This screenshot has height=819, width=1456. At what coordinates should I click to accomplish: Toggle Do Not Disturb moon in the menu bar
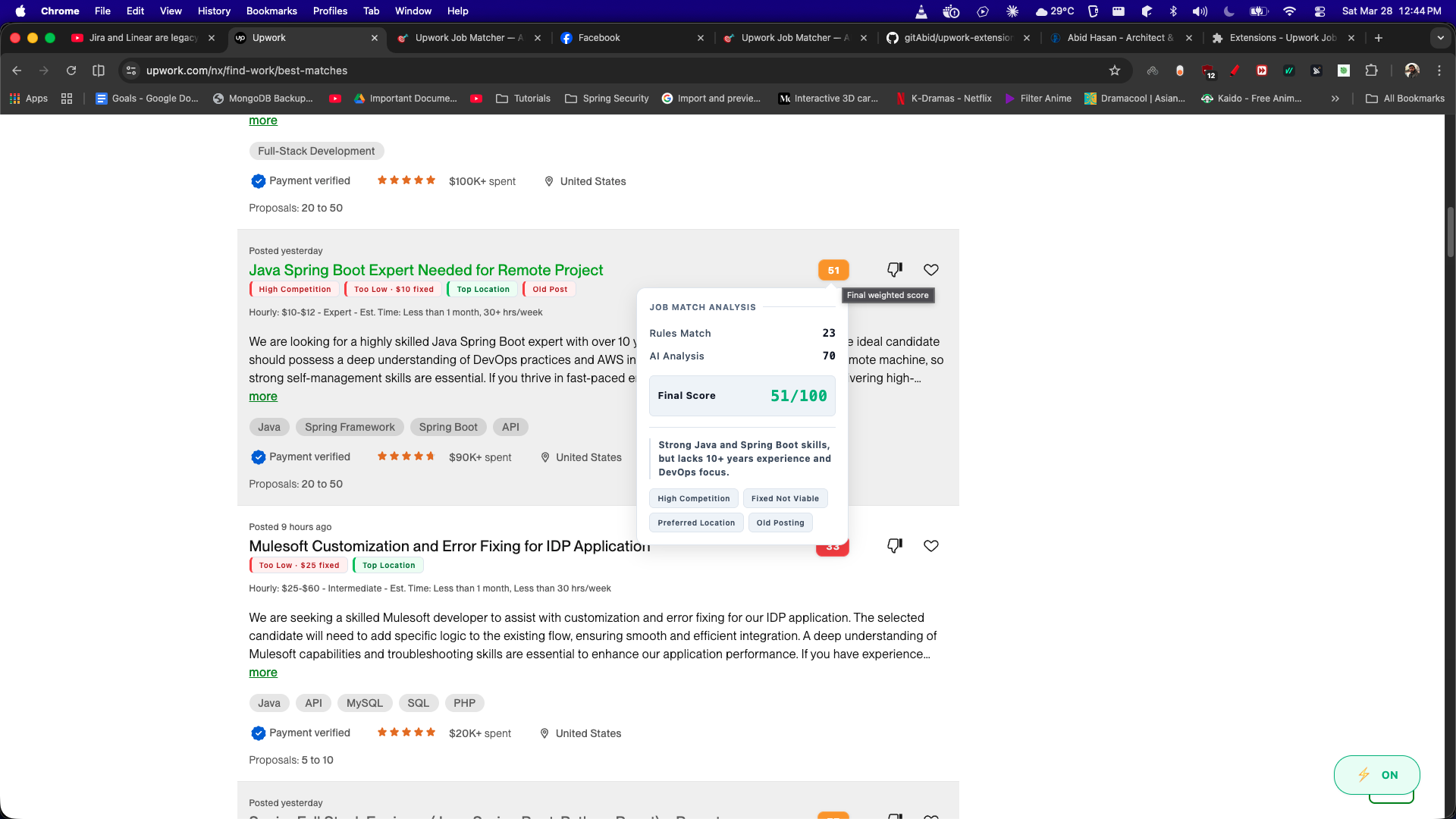(x=1228, y=11)
